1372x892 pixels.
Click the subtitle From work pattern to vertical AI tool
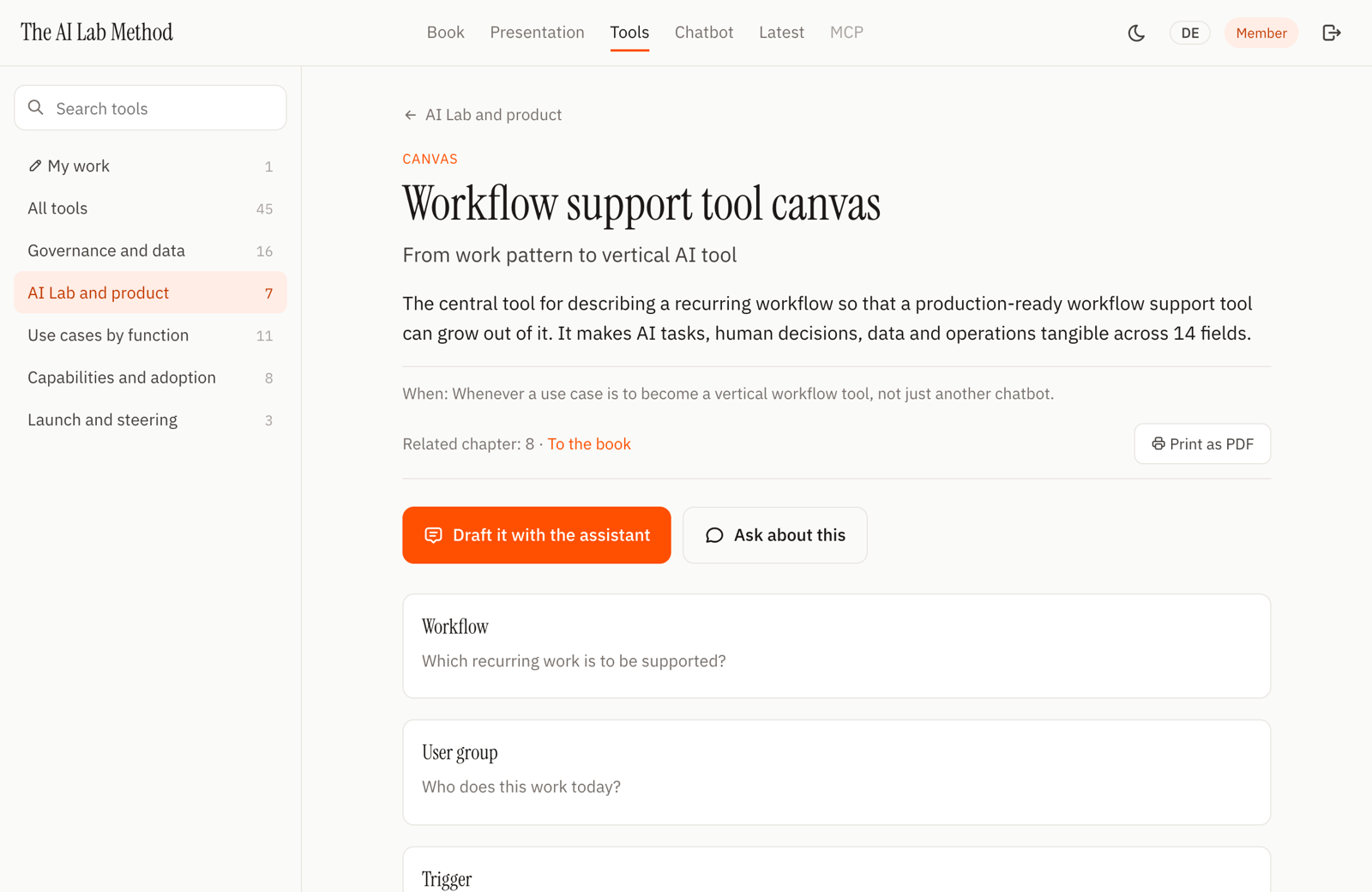(569, 255)
